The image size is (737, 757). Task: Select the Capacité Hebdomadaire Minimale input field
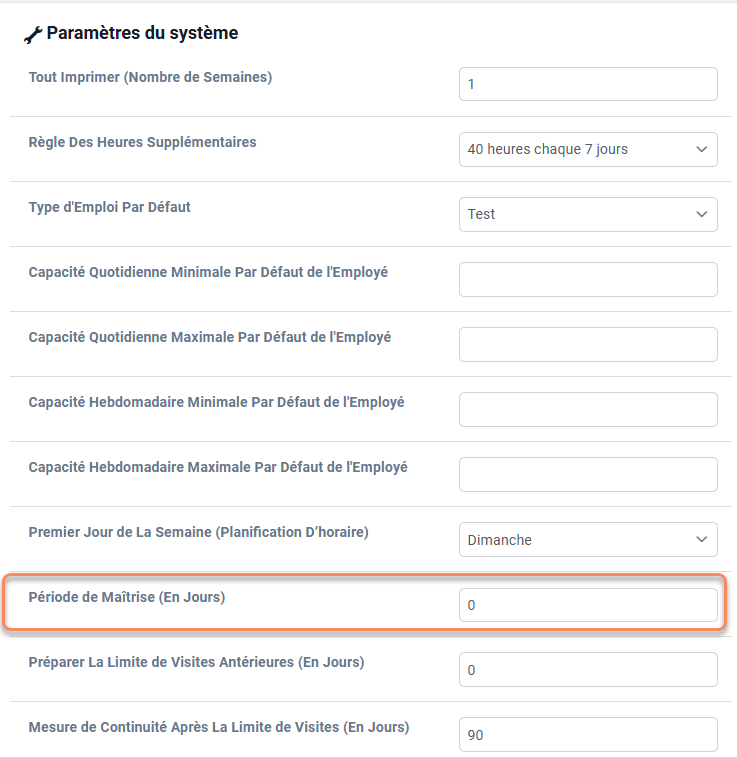588,409
